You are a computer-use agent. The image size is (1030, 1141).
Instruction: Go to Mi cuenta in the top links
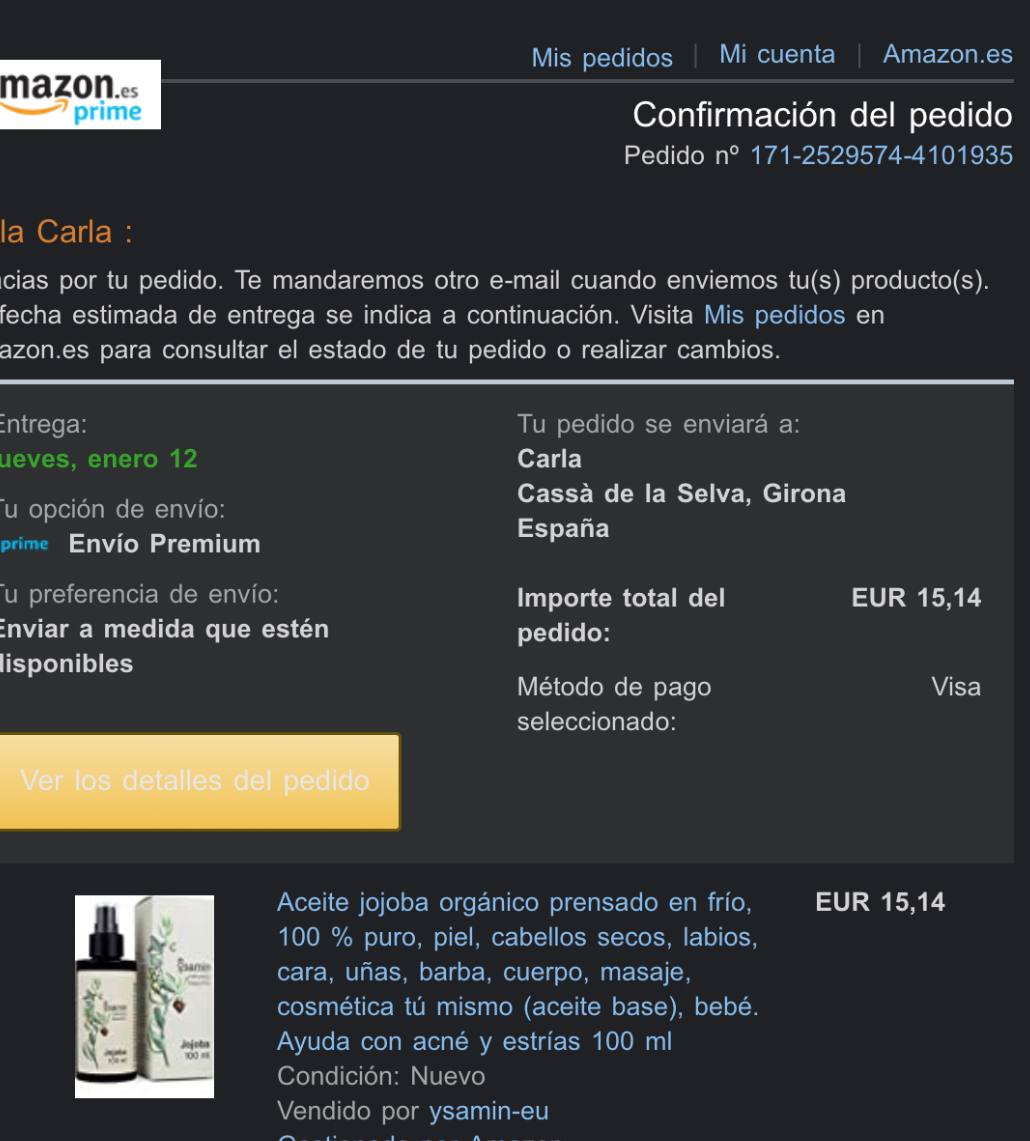click(x=777, y=54)
